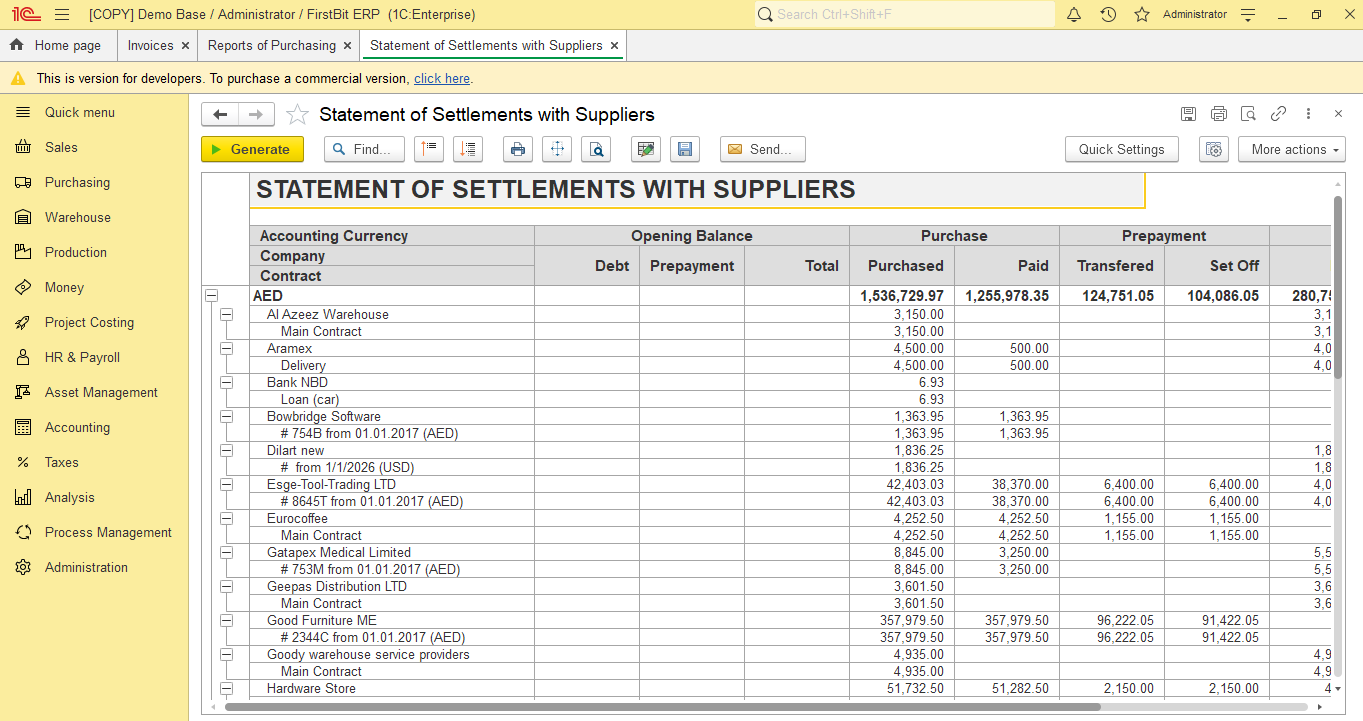Open the Purchasing section

click(x=77, y=182)
